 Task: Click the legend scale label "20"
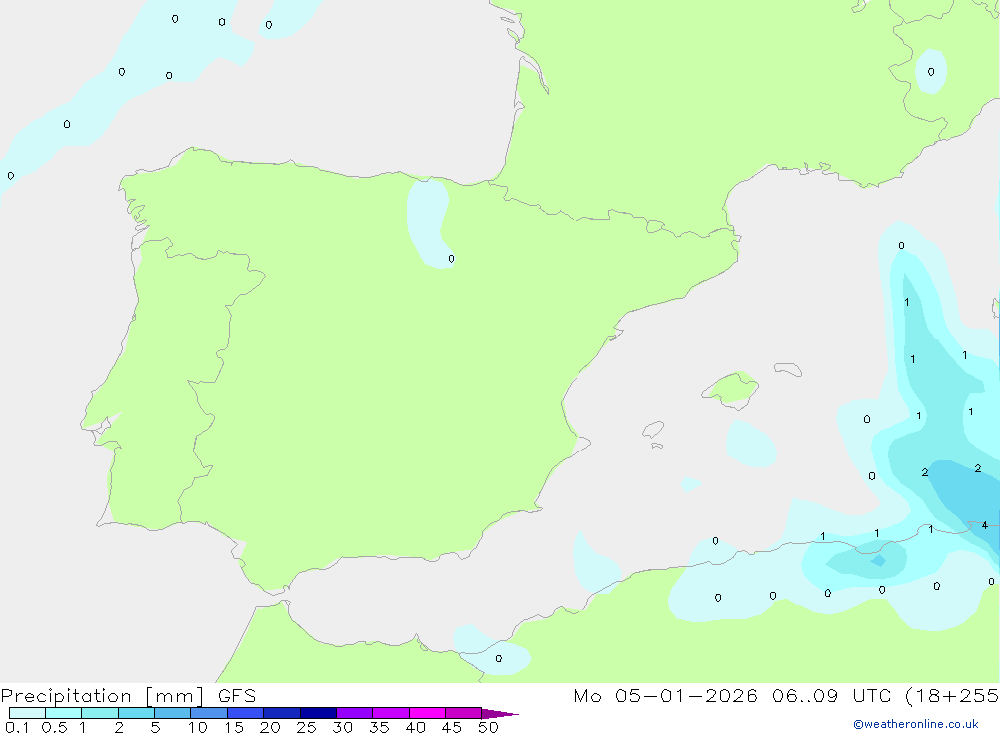(x=270, y=727)
